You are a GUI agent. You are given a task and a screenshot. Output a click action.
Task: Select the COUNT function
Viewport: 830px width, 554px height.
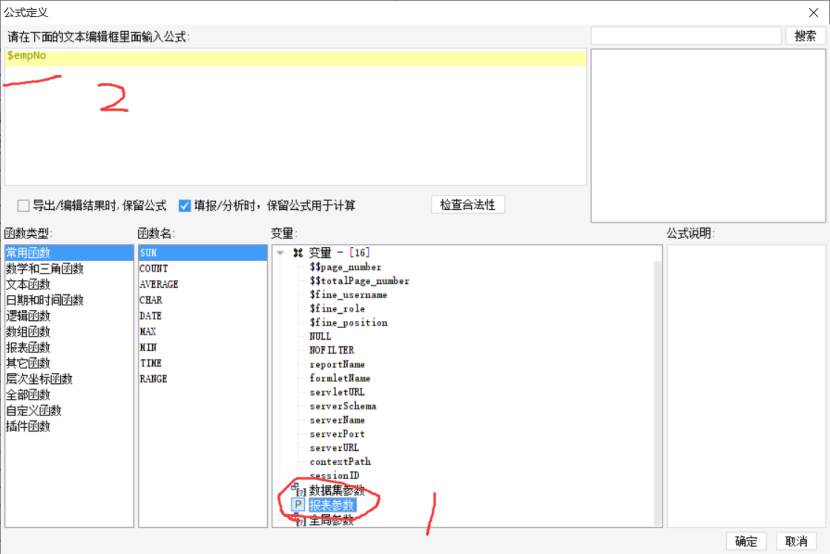tap(203, 269)
